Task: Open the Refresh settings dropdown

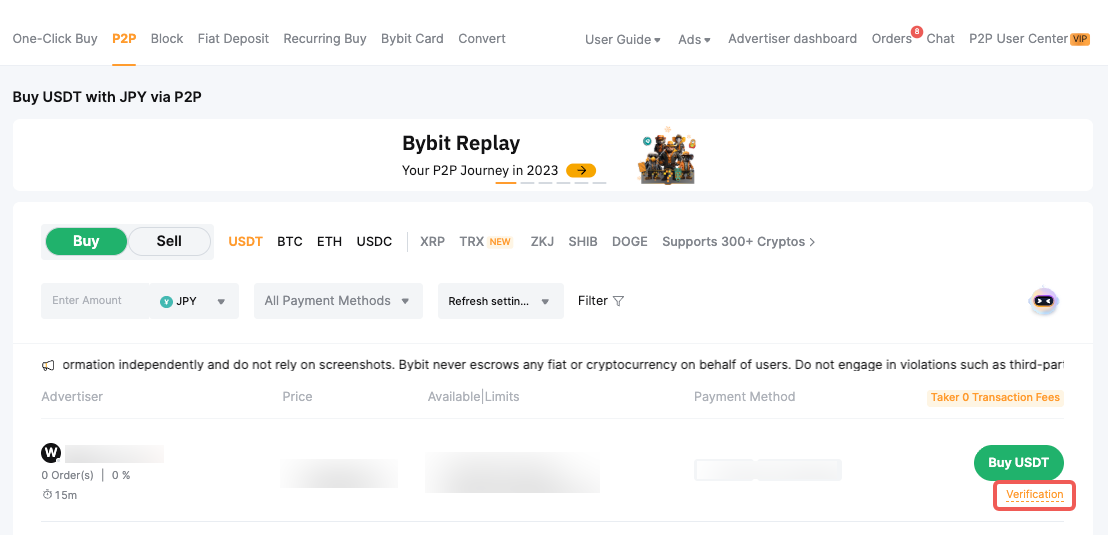Action: (500, 301)
